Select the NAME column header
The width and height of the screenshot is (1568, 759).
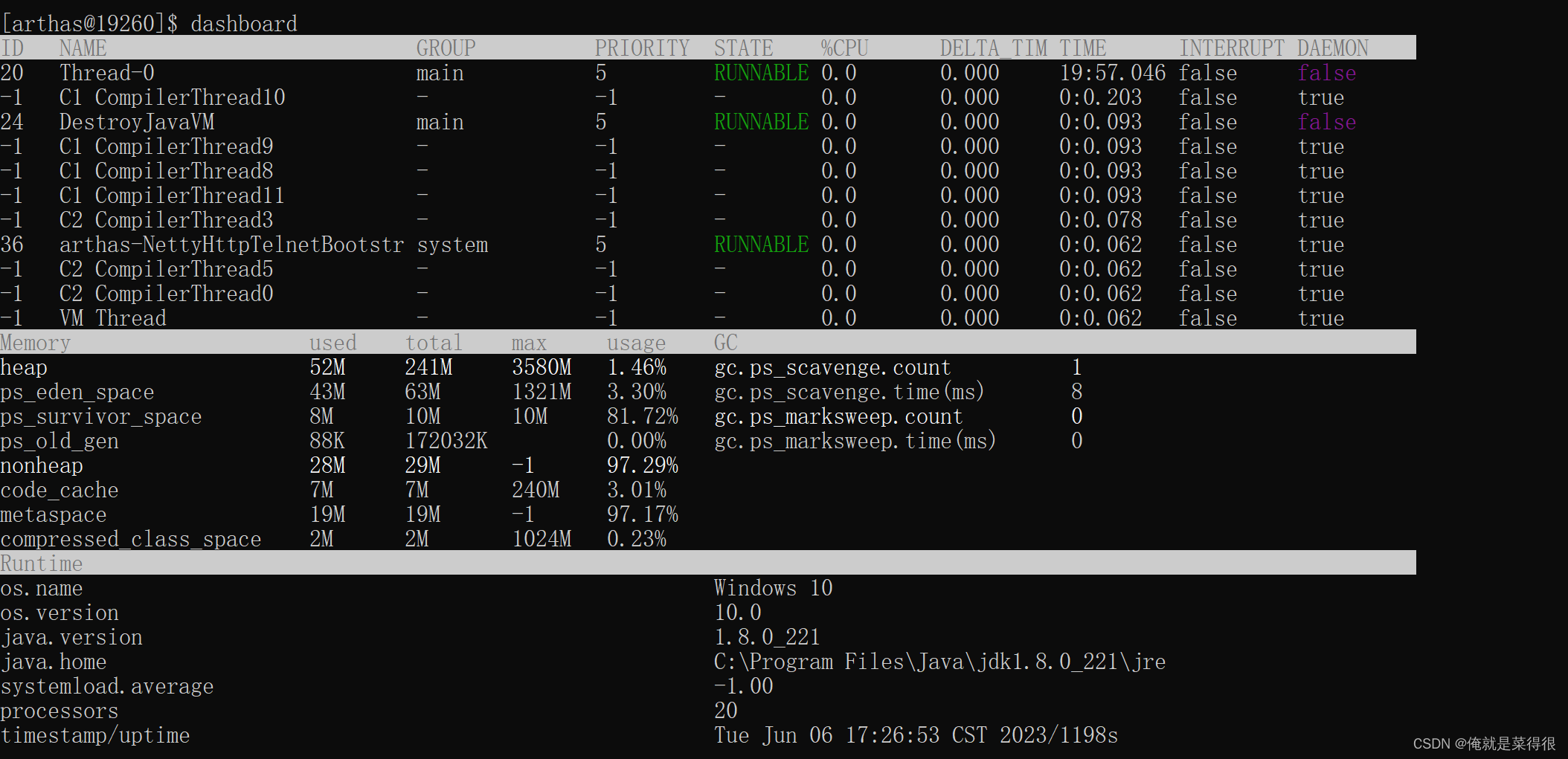(x=83, y=48)
